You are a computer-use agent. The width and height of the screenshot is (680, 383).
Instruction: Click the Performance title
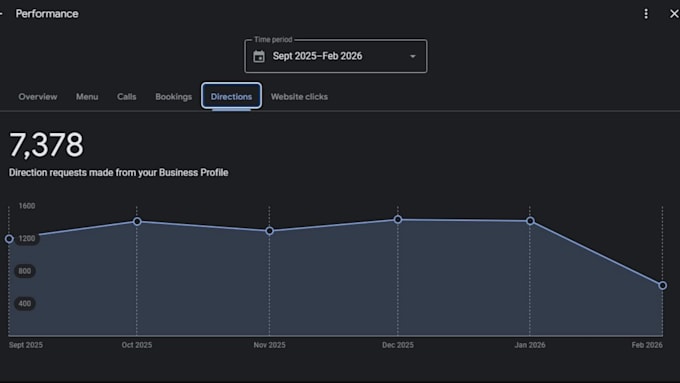click(47, 14)
